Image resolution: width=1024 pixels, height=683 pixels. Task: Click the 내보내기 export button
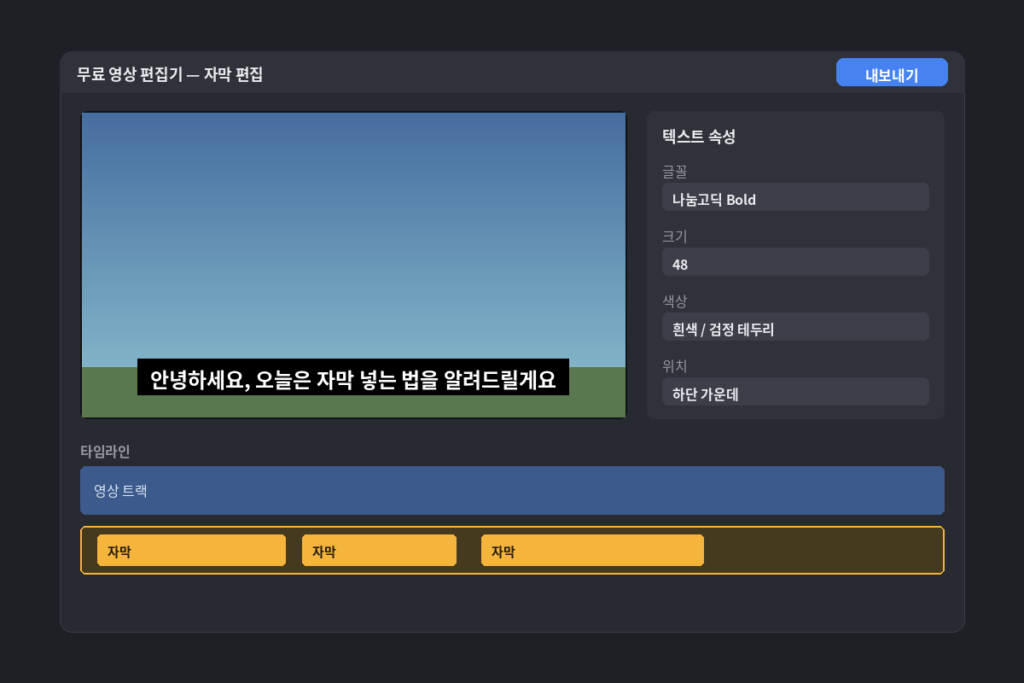891,72
